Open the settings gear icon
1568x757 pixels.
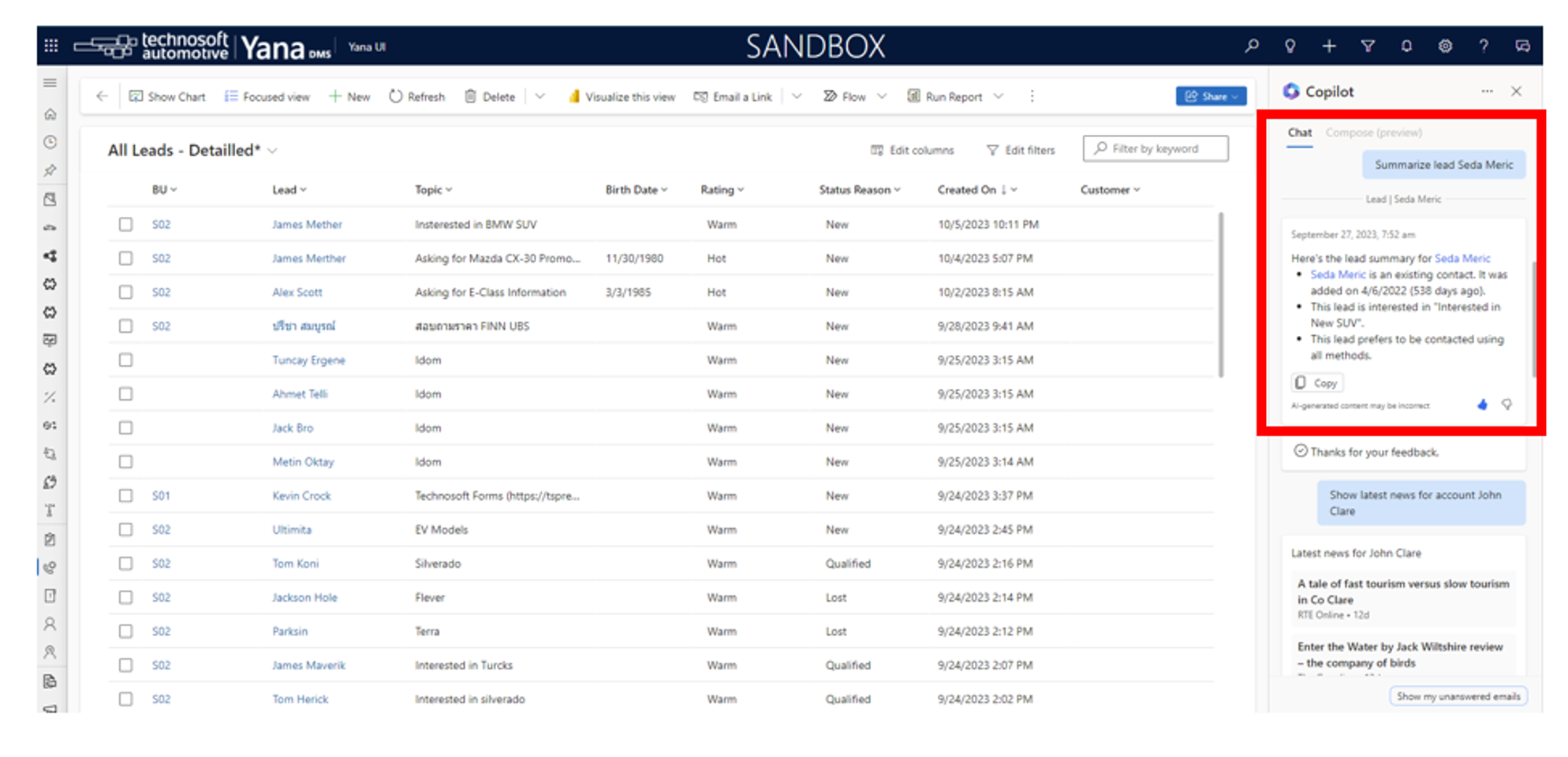pos(1445,46)
